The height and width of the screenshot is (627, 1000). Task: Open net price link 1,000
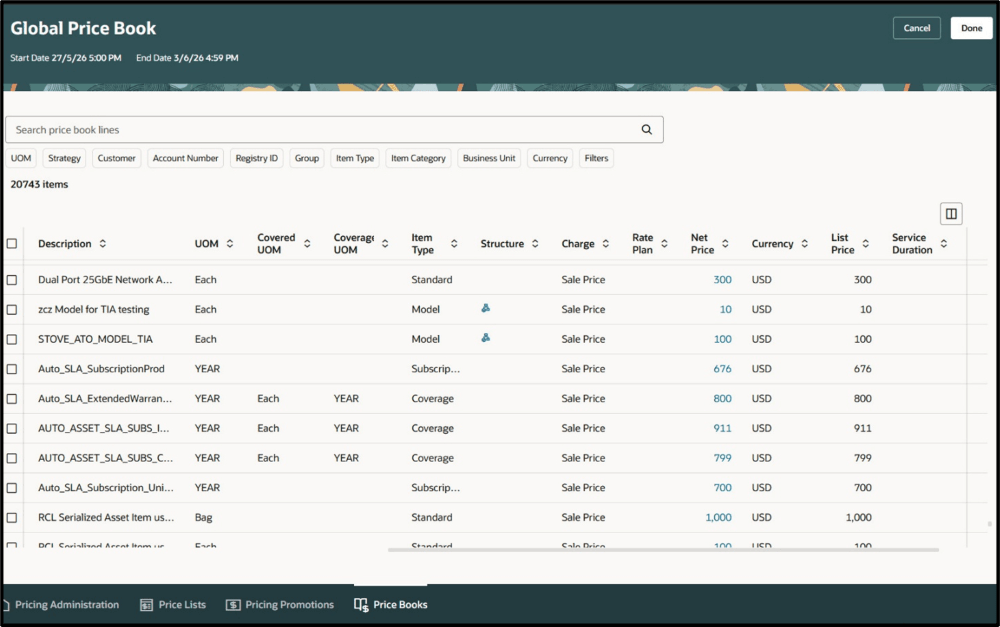(718, 518)
